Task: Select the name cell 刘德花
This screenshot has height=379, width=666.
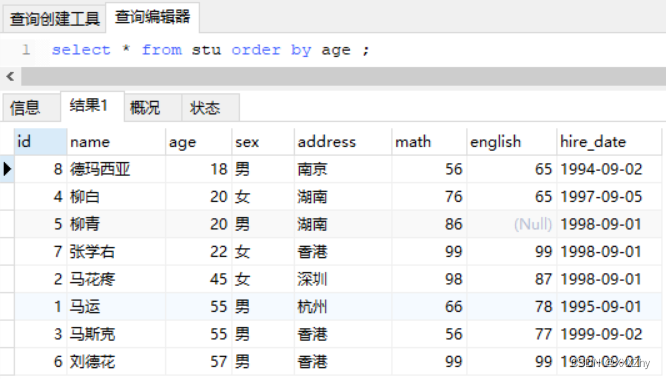Action: (116, 362)
